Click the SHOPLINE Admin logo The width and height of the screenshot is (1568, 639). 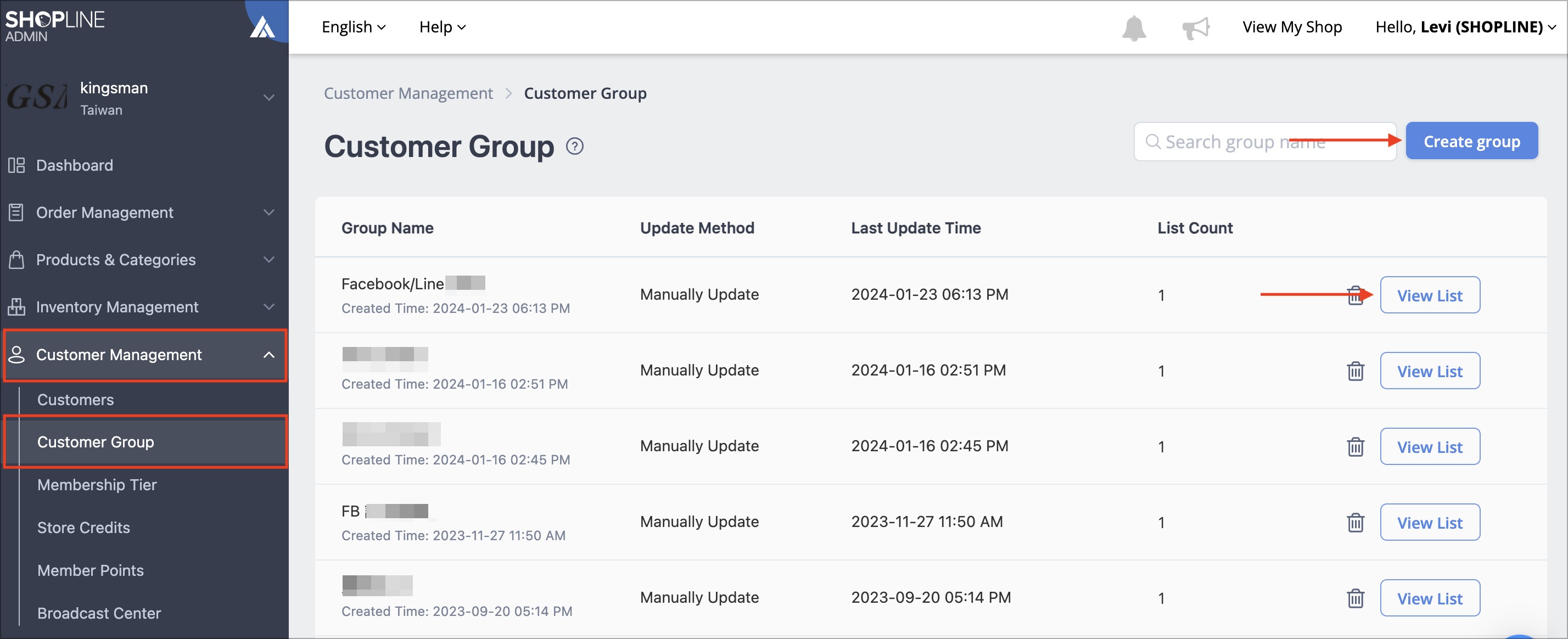[x=55, y=26]
